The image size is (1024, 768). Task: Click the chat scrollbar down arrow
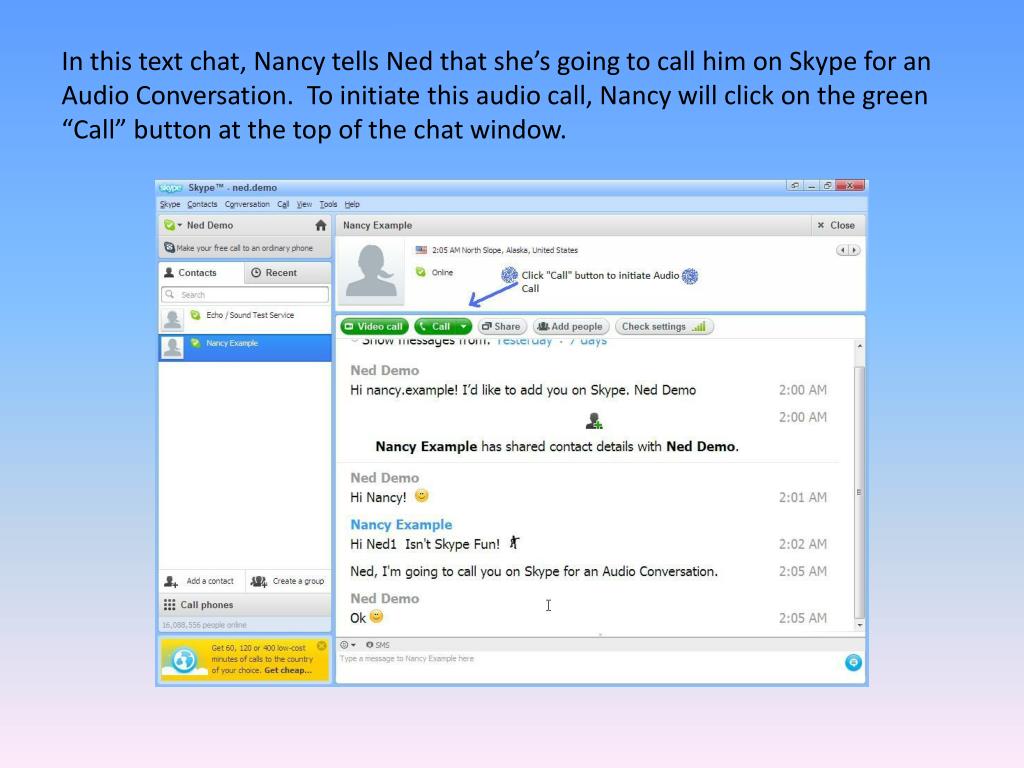pyautogui.click(x=859, y=625)
